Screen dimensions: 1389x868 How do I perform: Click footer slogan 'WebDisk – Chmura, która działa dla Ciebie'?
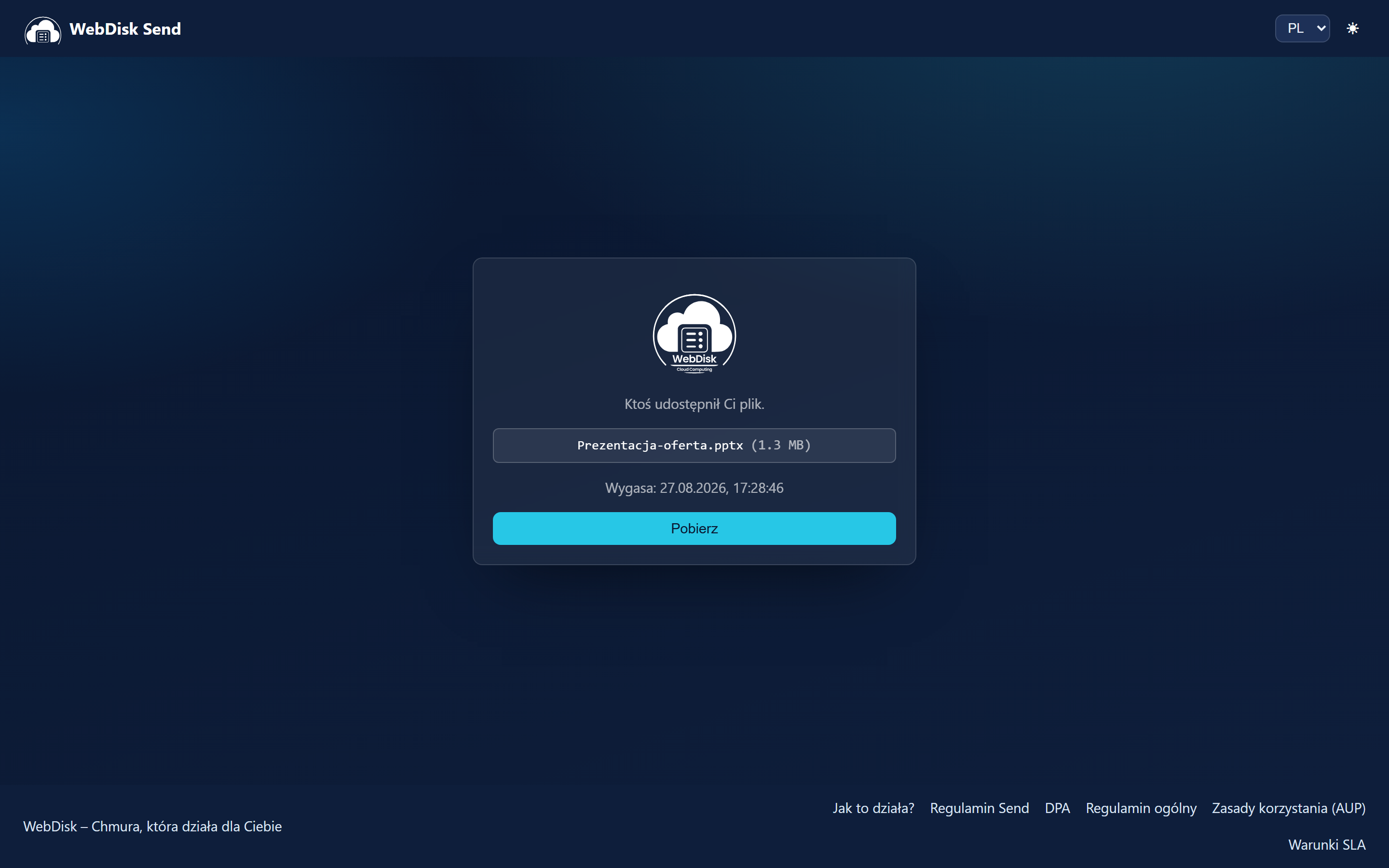click(x=152, y=826)
